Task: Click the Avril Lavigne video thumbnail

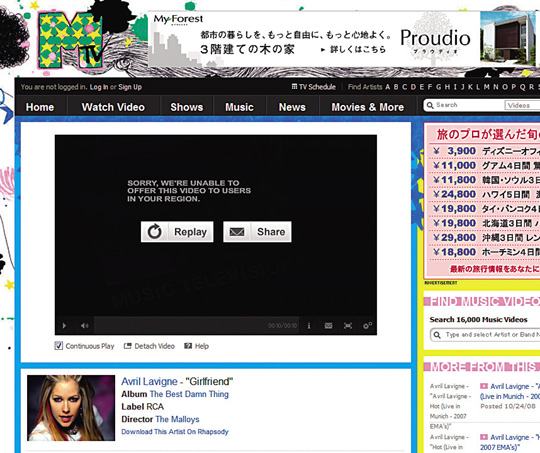Action: coord(71,408)
